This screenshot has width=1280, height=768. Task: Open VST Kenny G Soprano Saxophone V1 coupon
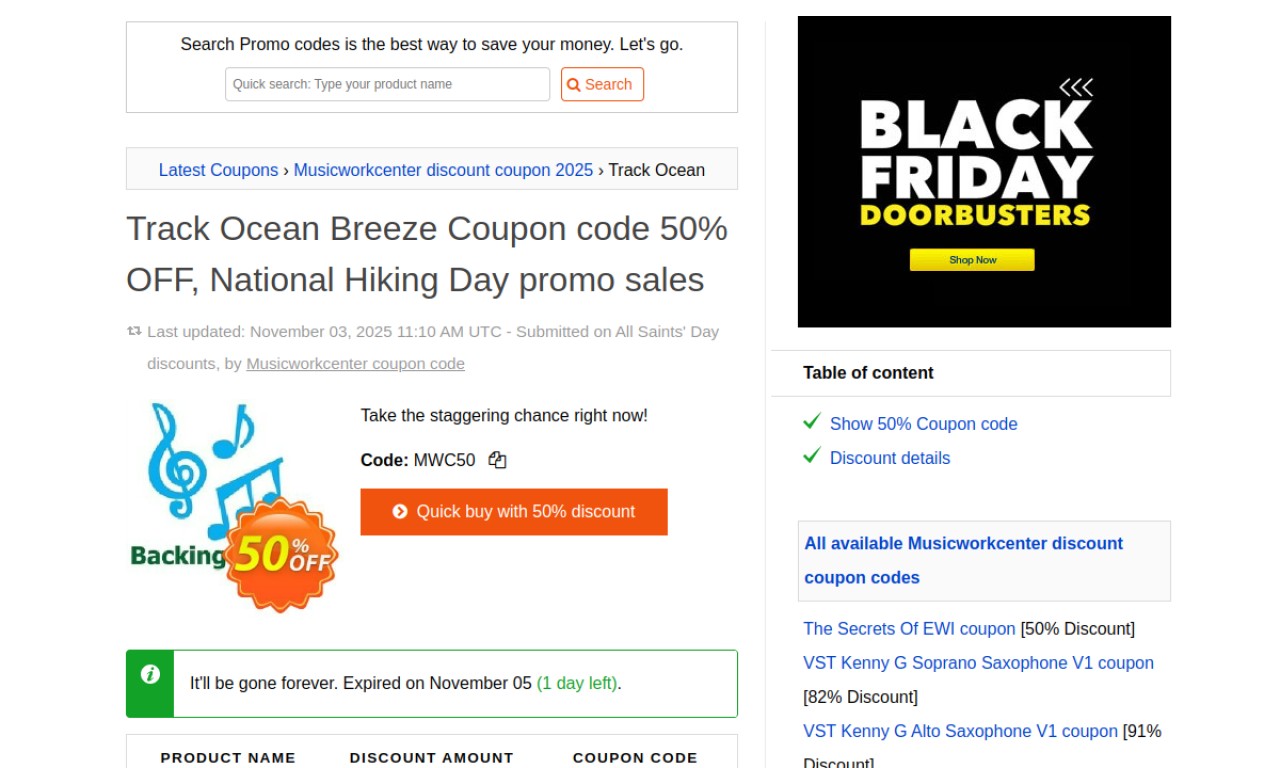click(978, 663)
